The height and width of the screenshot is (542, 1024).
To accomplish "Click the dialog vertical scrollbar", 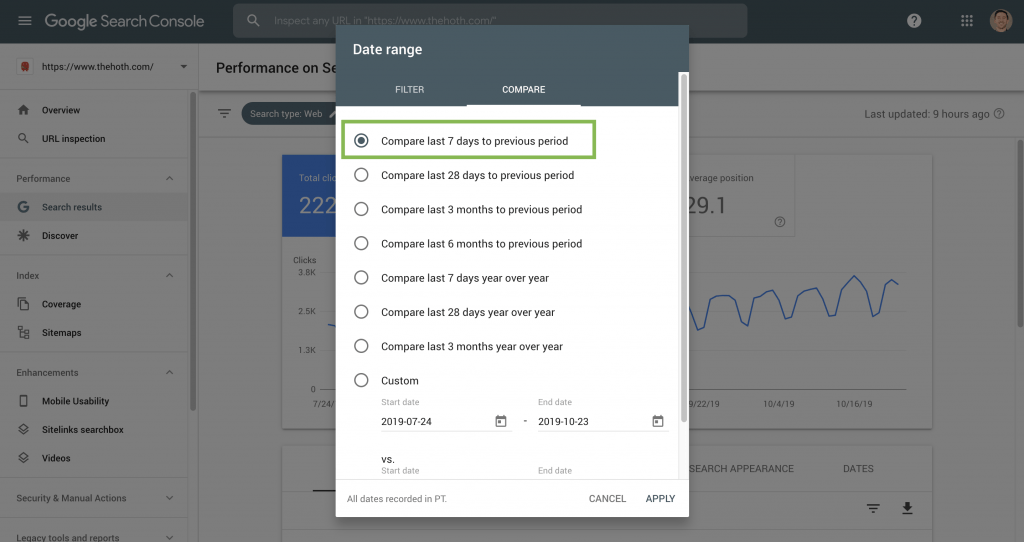I will [x=684, y=248].
